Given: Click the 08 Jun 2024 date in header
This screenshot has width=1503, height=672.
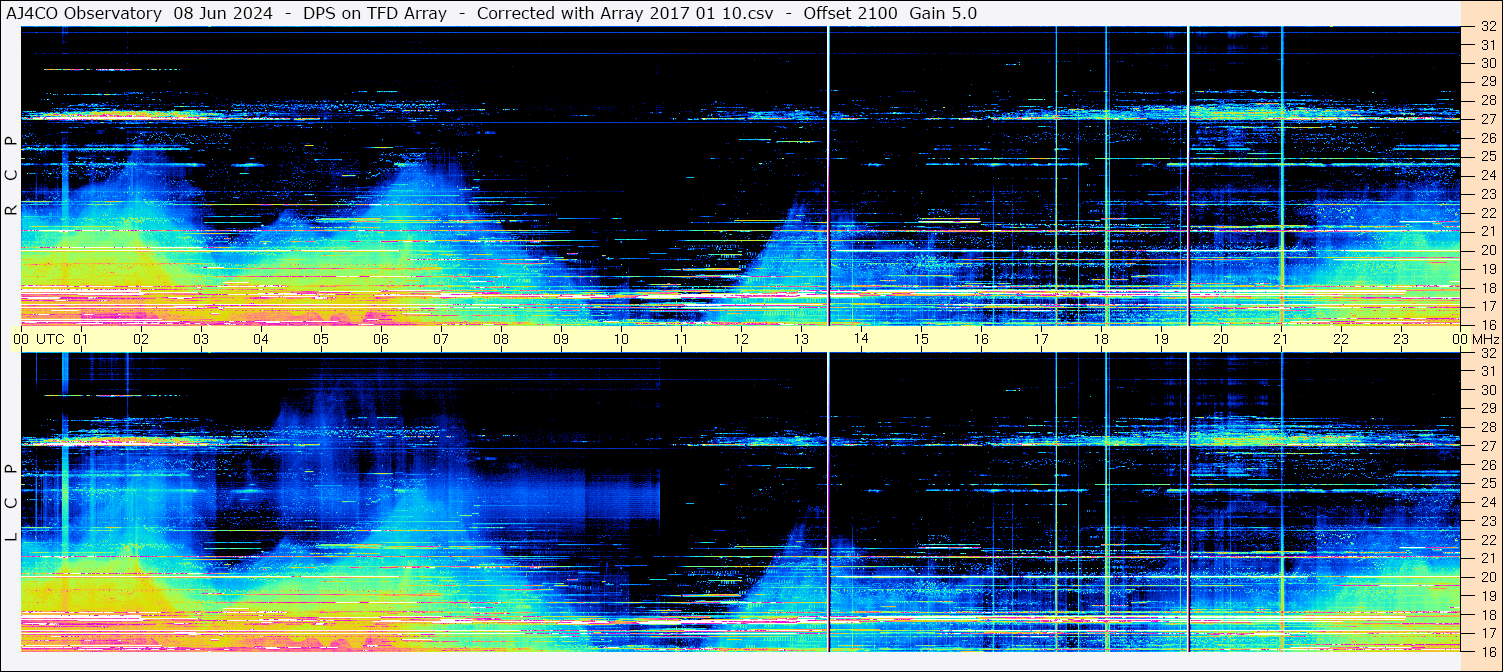Looking at the screenshot, I should (x=223, y=13).
